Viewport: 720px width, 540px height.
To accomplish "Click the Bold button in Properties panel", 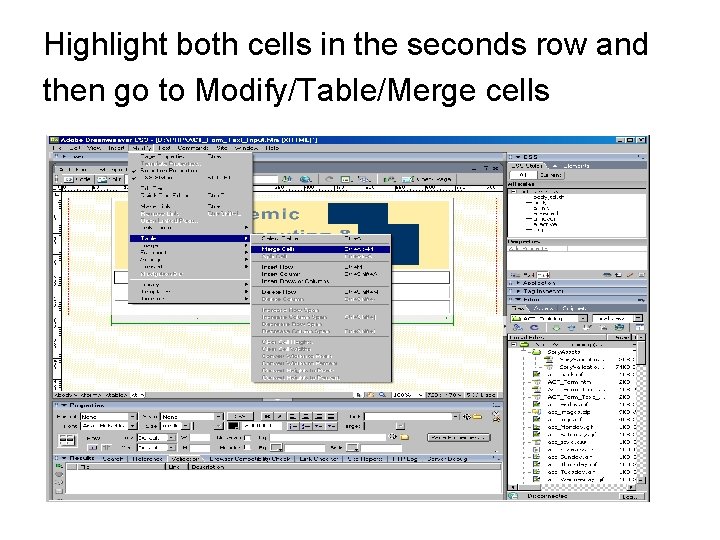I will click(x=266, y=416).
